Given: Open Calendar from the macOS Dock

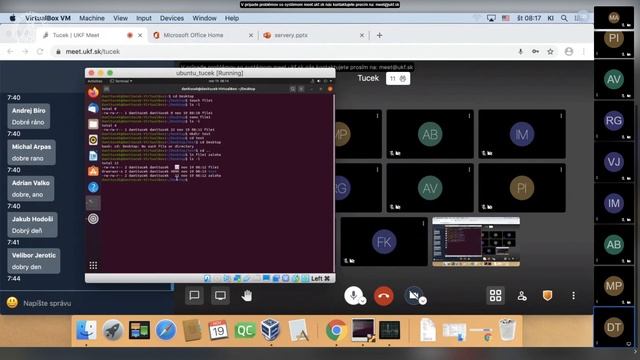Looking at the screenshot, I should click(x=218, y=330).
